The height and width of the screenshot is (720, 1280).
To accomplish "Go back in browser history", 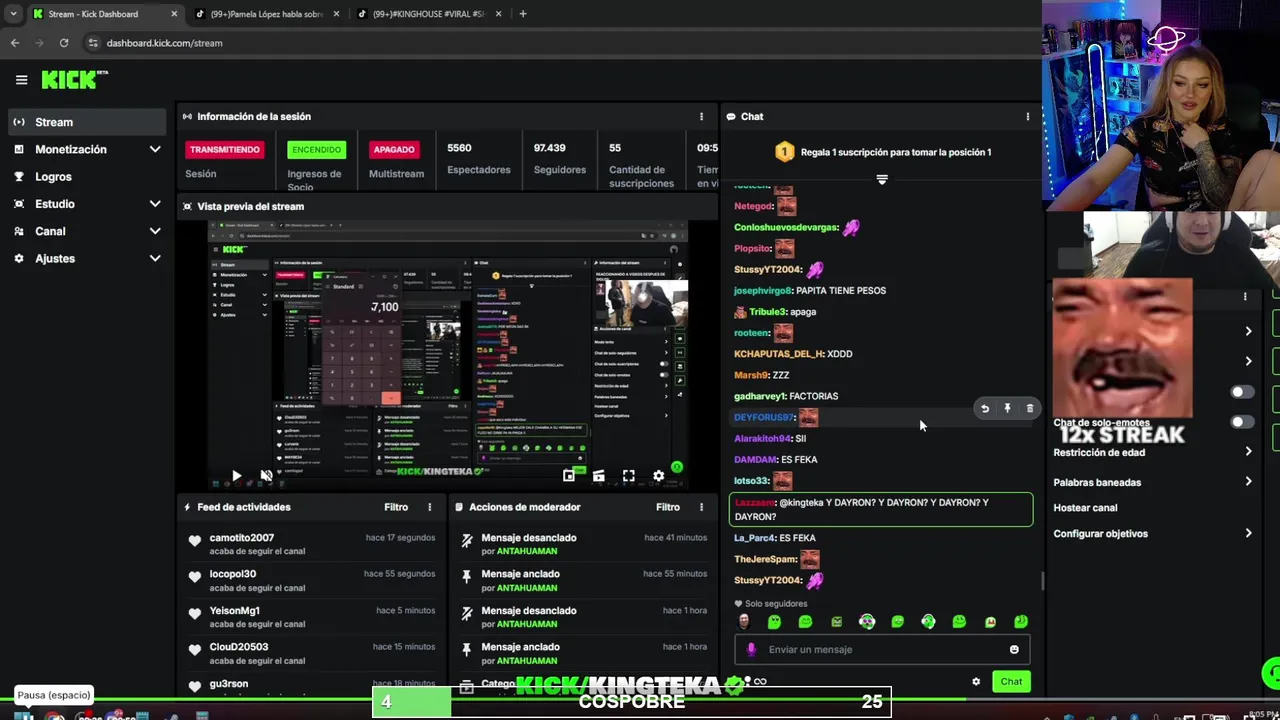I will 15,43.
